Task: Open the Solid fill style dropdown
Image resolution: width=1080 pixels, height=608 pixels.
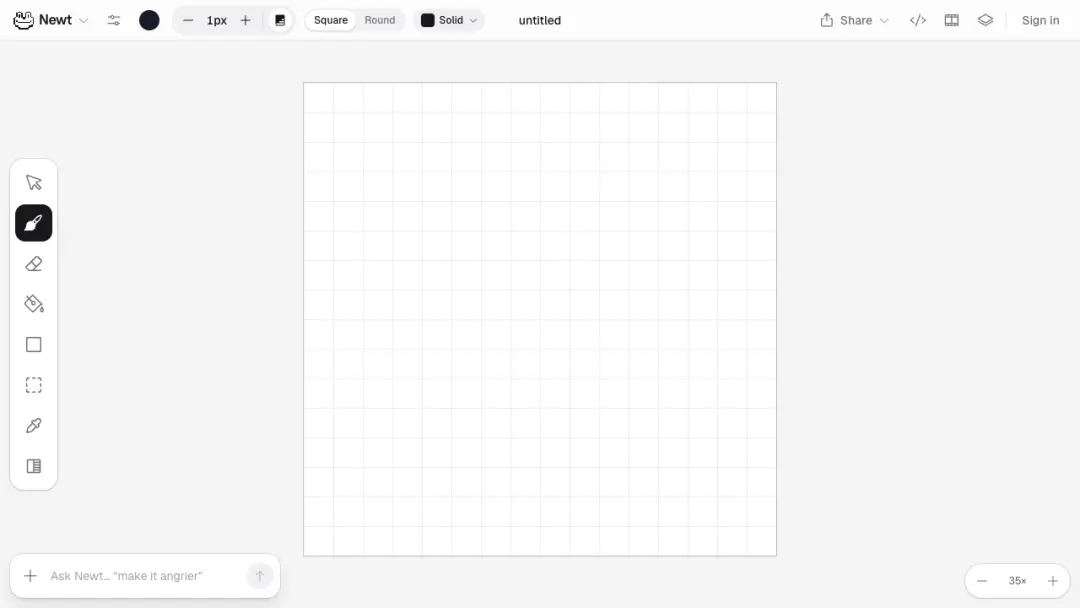Action: 449,21
